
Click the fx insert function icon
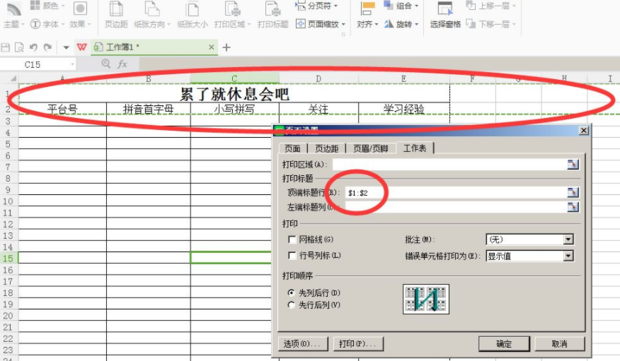coord(122,64)
